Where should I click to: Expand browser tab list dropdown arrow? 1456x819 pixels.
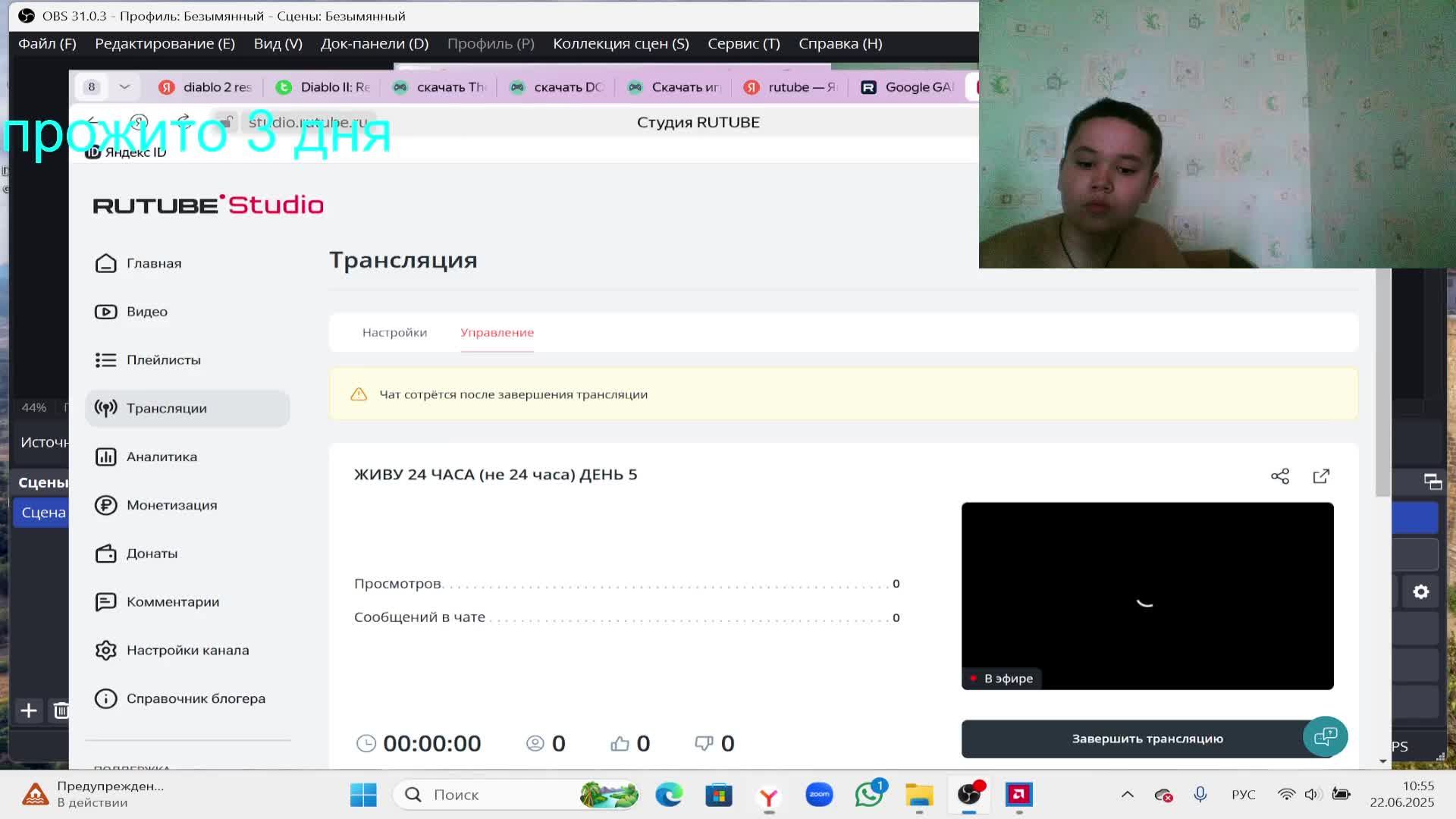point(124,87)
